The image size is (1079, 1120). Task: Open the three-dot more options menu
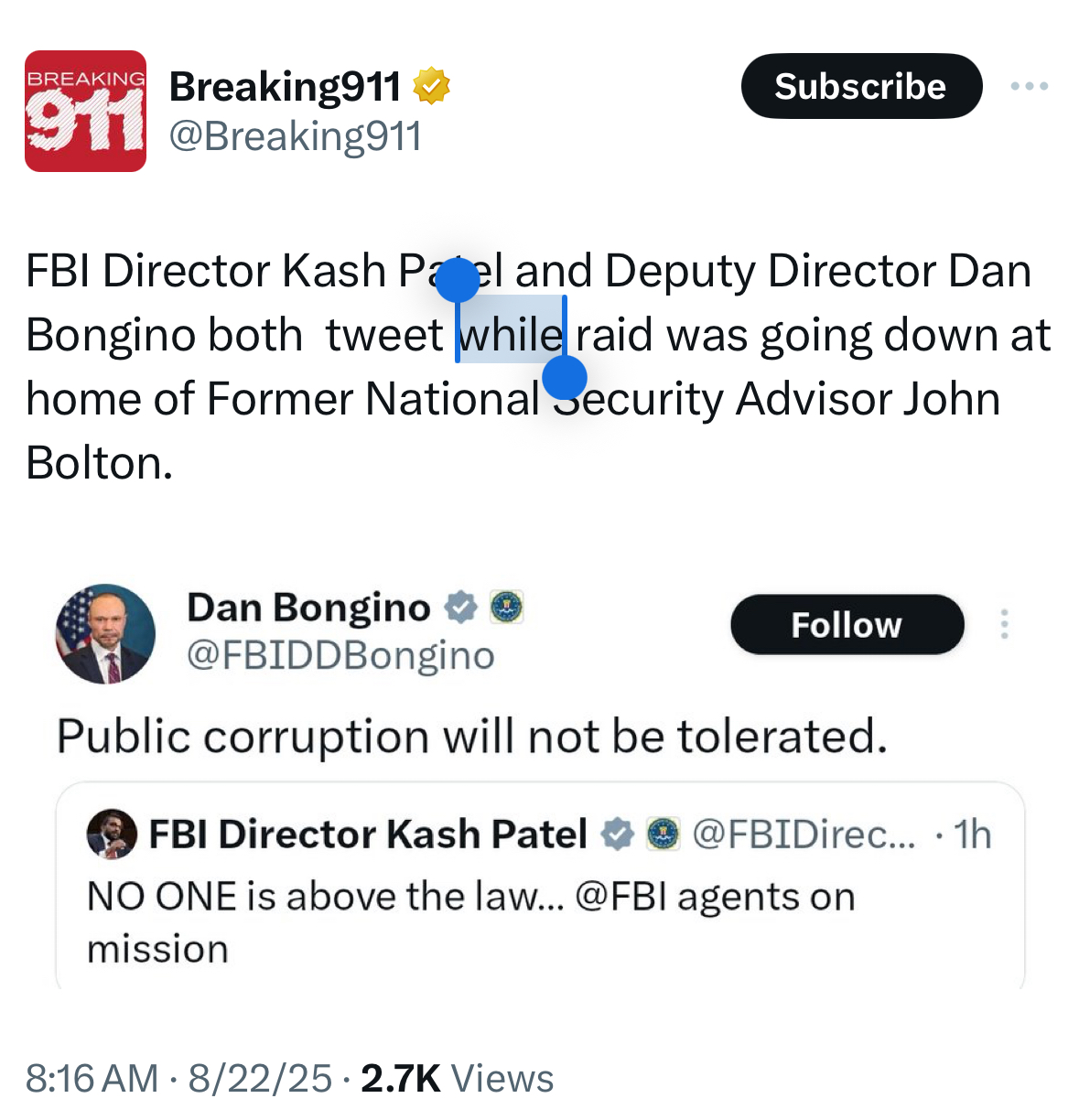coord(1030,86)
